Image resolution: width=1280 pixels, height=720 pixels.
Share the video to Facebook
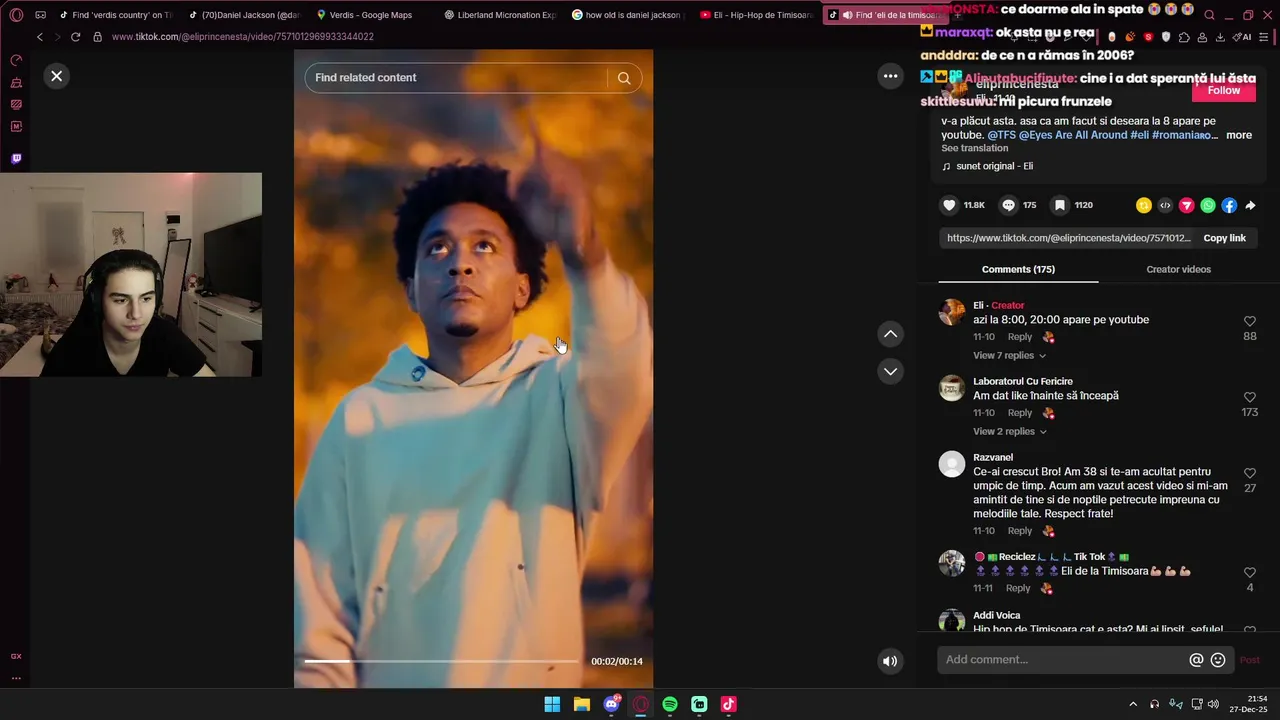1229,205
